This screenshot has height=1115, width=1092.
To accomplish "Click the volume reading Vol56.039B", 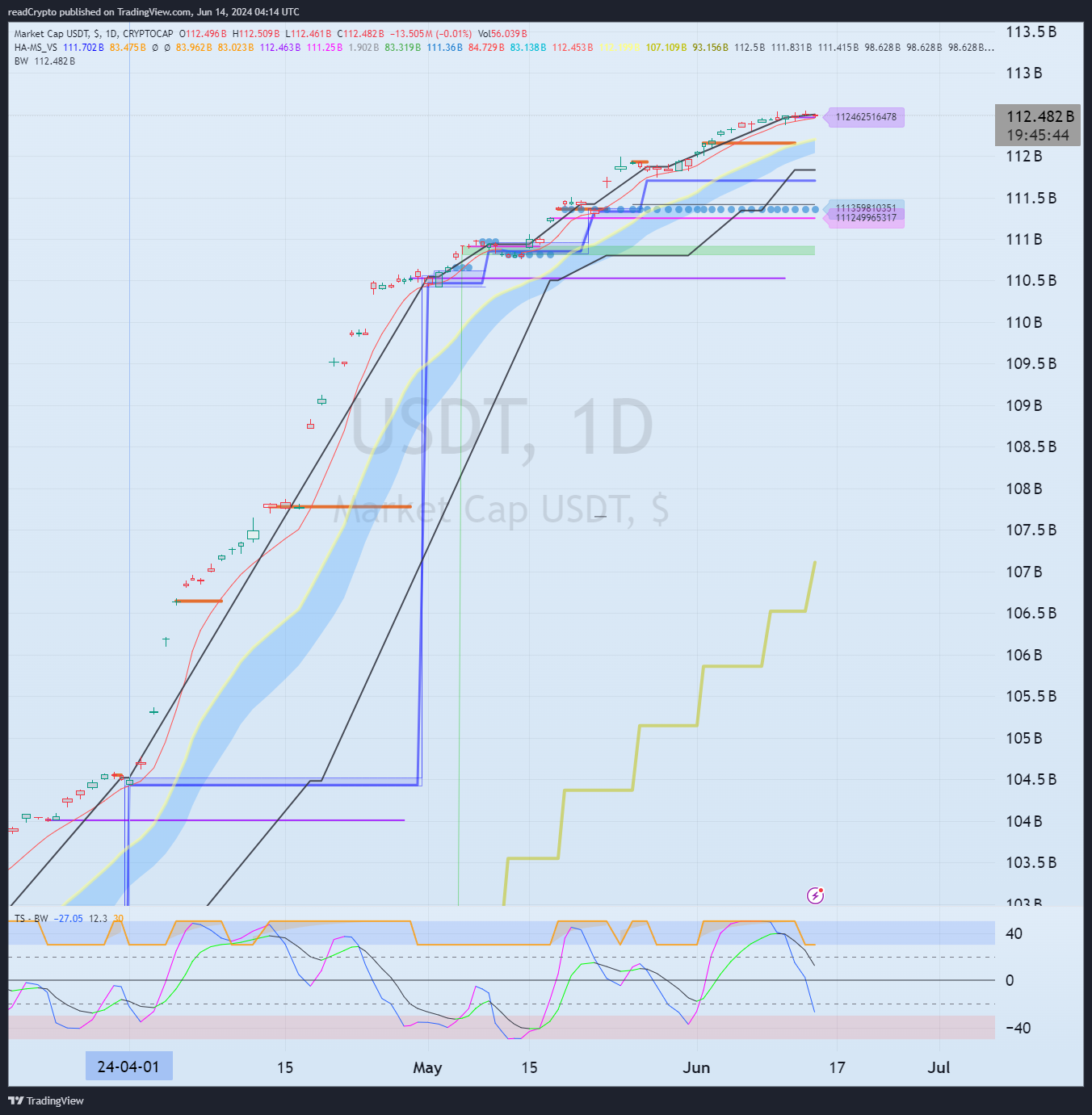I will point(502,34).
